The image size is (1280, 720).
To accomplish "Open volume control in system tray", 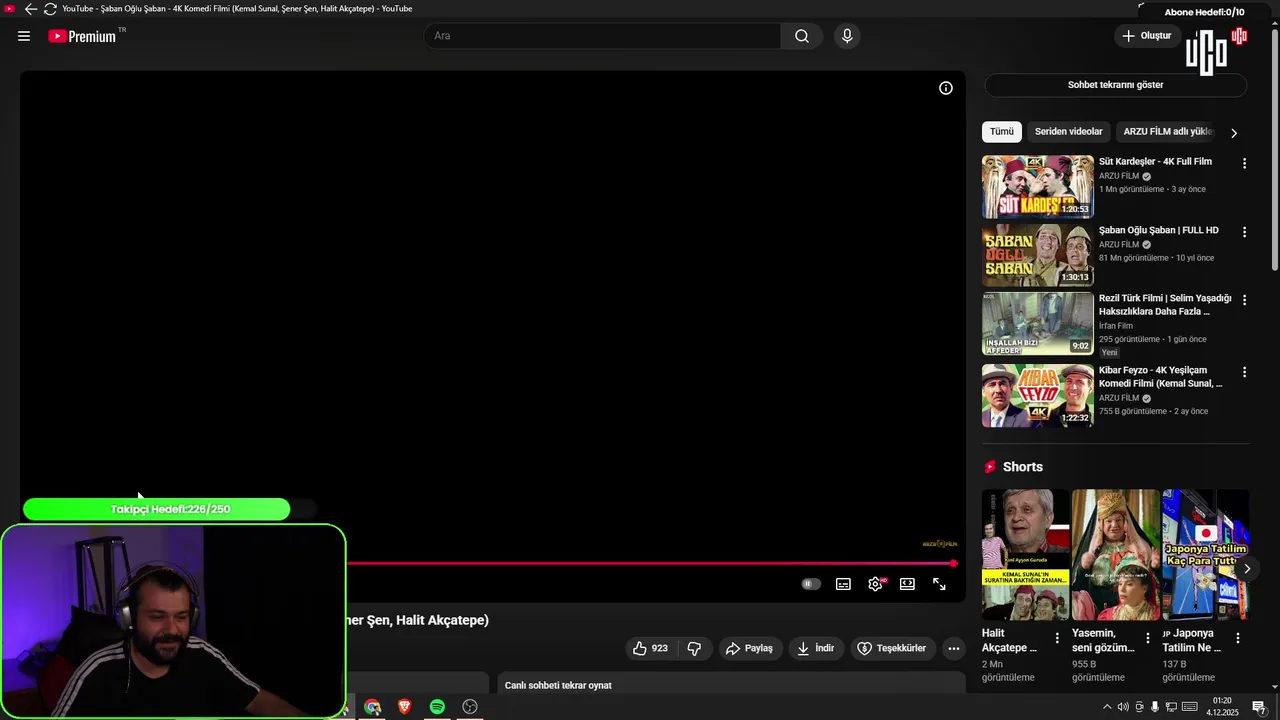I will coord(1123,707).
